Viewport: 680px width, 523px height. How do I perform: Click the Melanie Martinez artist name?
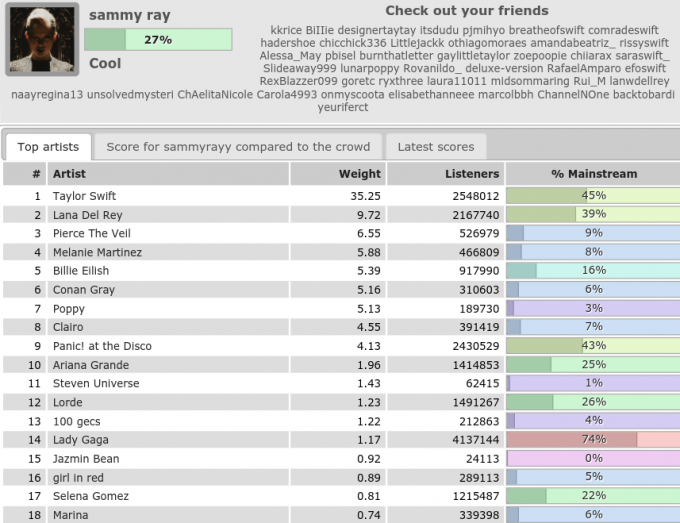tap(97, 252)
